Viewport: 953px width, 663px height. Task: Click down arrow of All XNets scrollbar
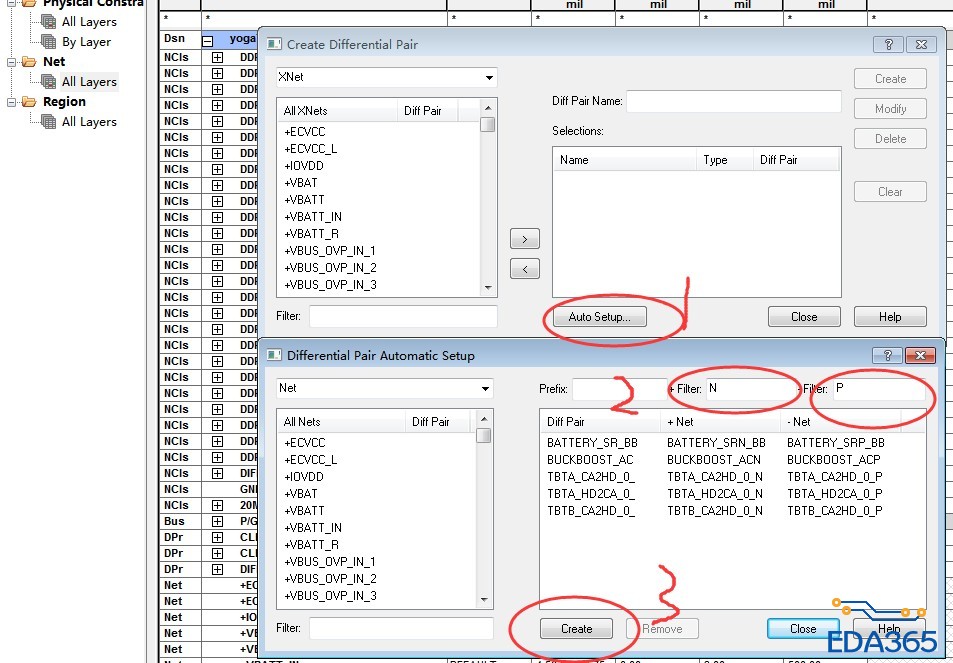click(x=488, y=288)
